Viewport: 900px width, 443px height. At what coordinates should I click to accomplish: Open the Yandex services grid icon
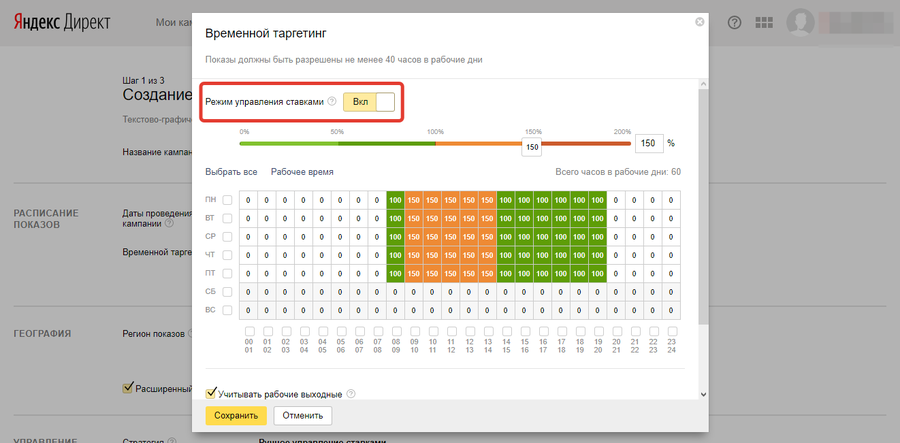(764, 22)
